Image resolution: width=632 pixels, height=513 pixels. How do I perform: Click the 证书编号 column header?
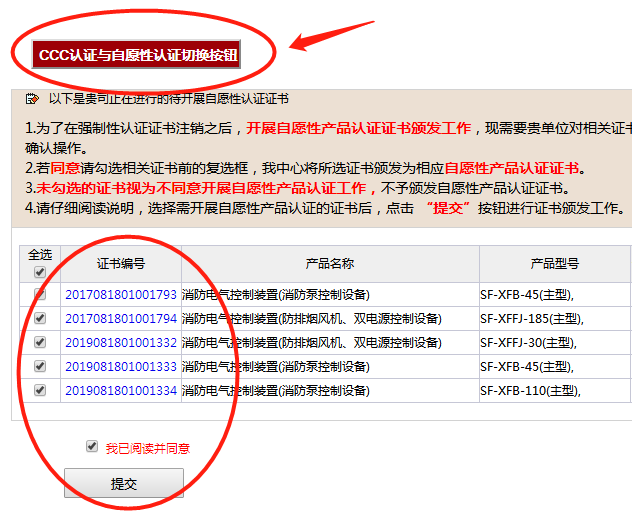point(120,264)
